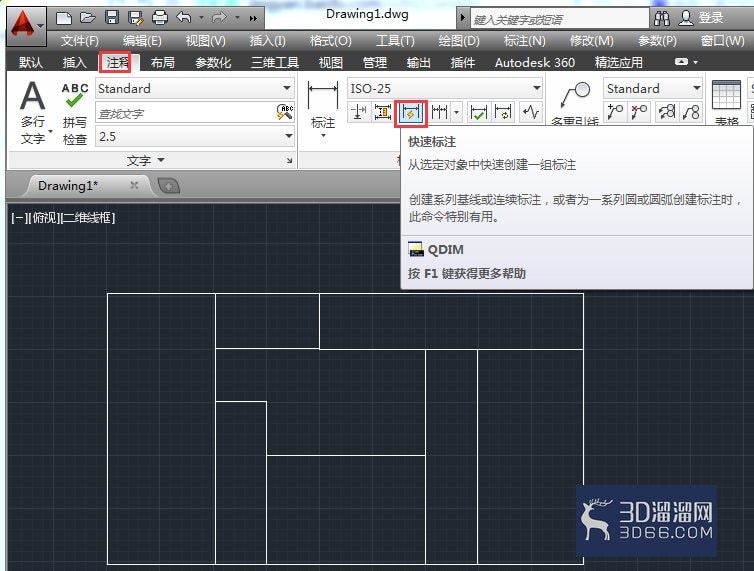Open the 窗口(W) menu
This screenshot has width=754, height=571.
pyautogui.click(x=723, y=41)
